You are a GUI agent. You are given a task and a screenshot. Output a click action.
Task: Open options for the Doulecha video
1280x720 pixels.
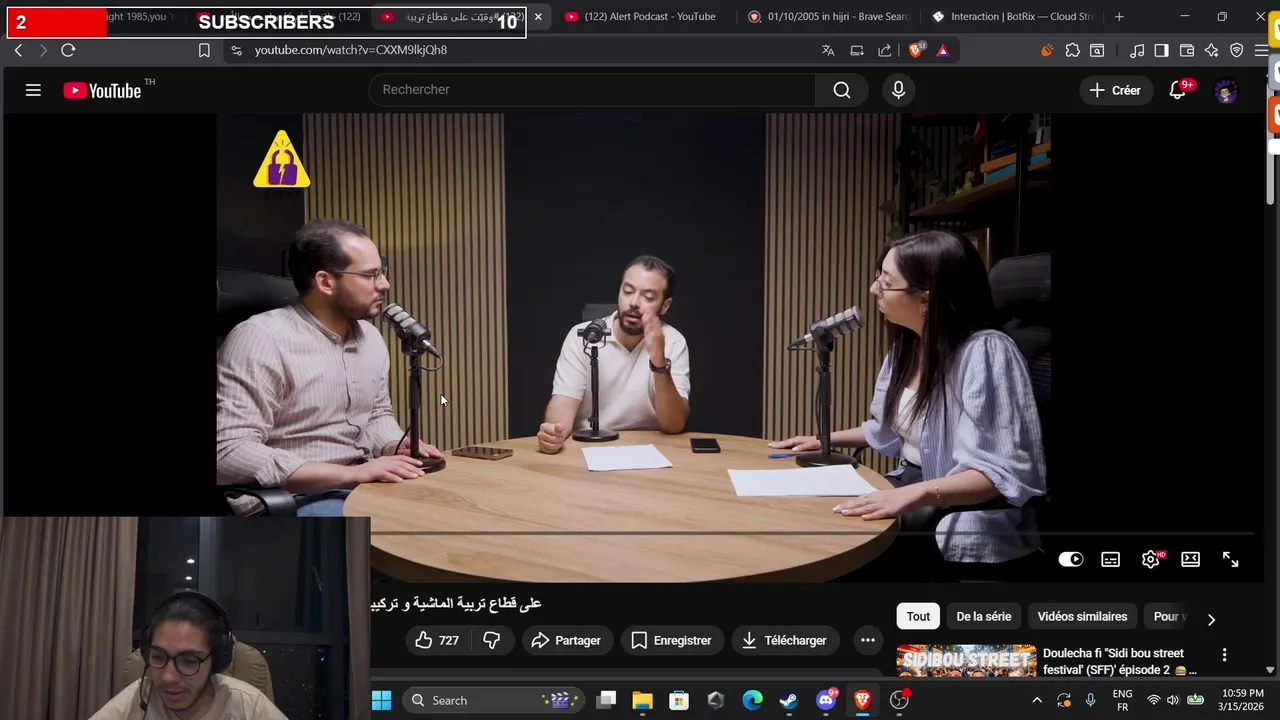pos(1224,655)
